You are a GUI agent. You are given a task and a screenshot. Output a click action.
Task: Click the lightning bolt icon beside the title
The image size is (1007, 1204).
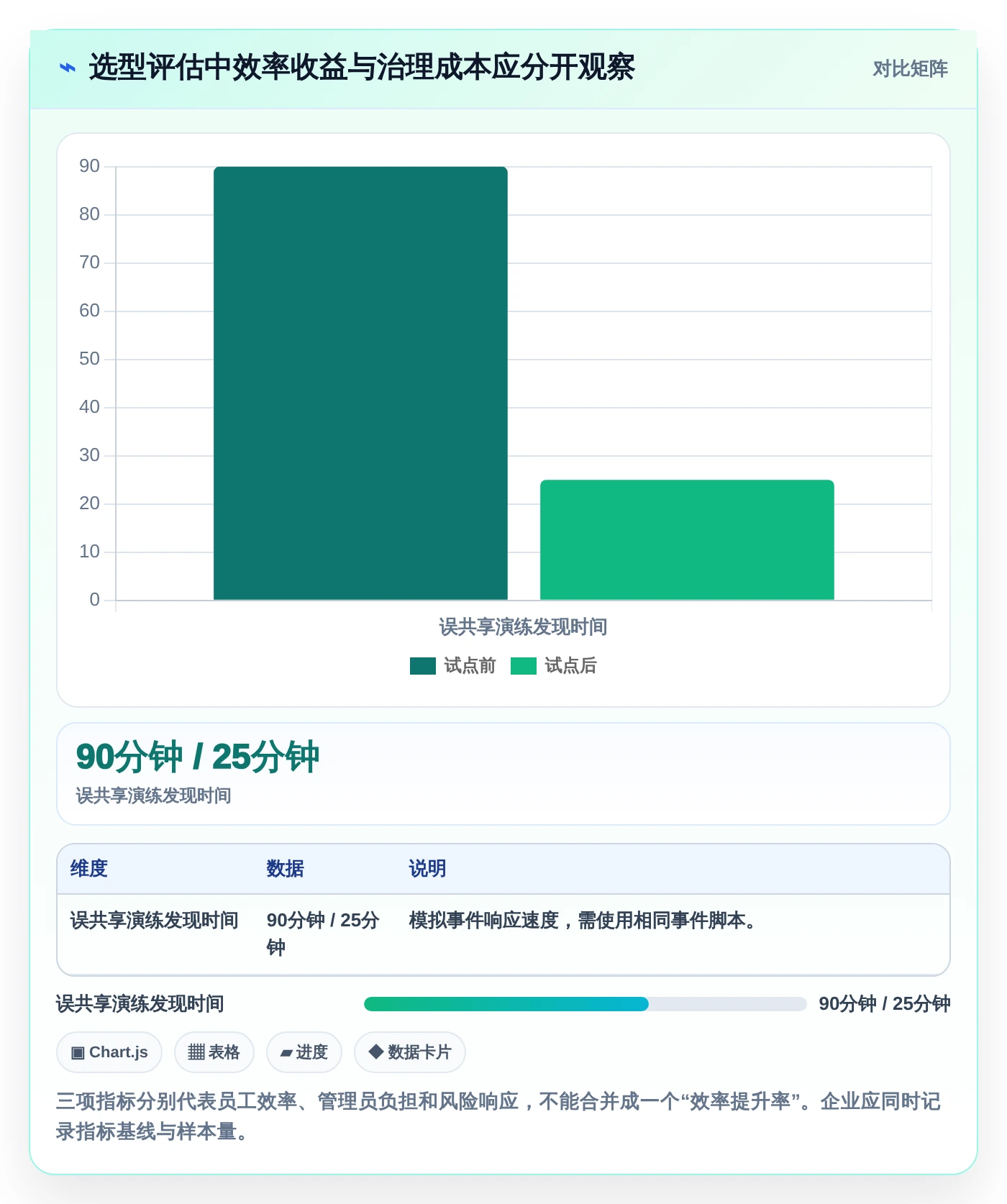67,68
